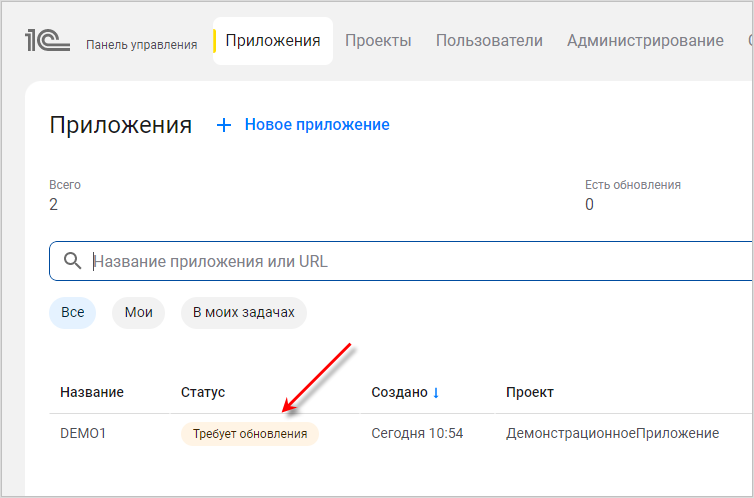Select the В моих задачах filter
Screen dimensions: 754x498
point(244,312)
